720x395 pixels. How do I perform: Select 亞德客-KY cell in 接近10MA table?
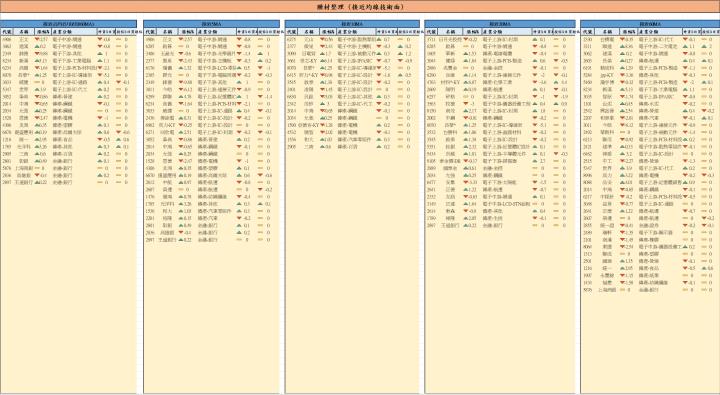pyautogui.click(x=308, y=125)
